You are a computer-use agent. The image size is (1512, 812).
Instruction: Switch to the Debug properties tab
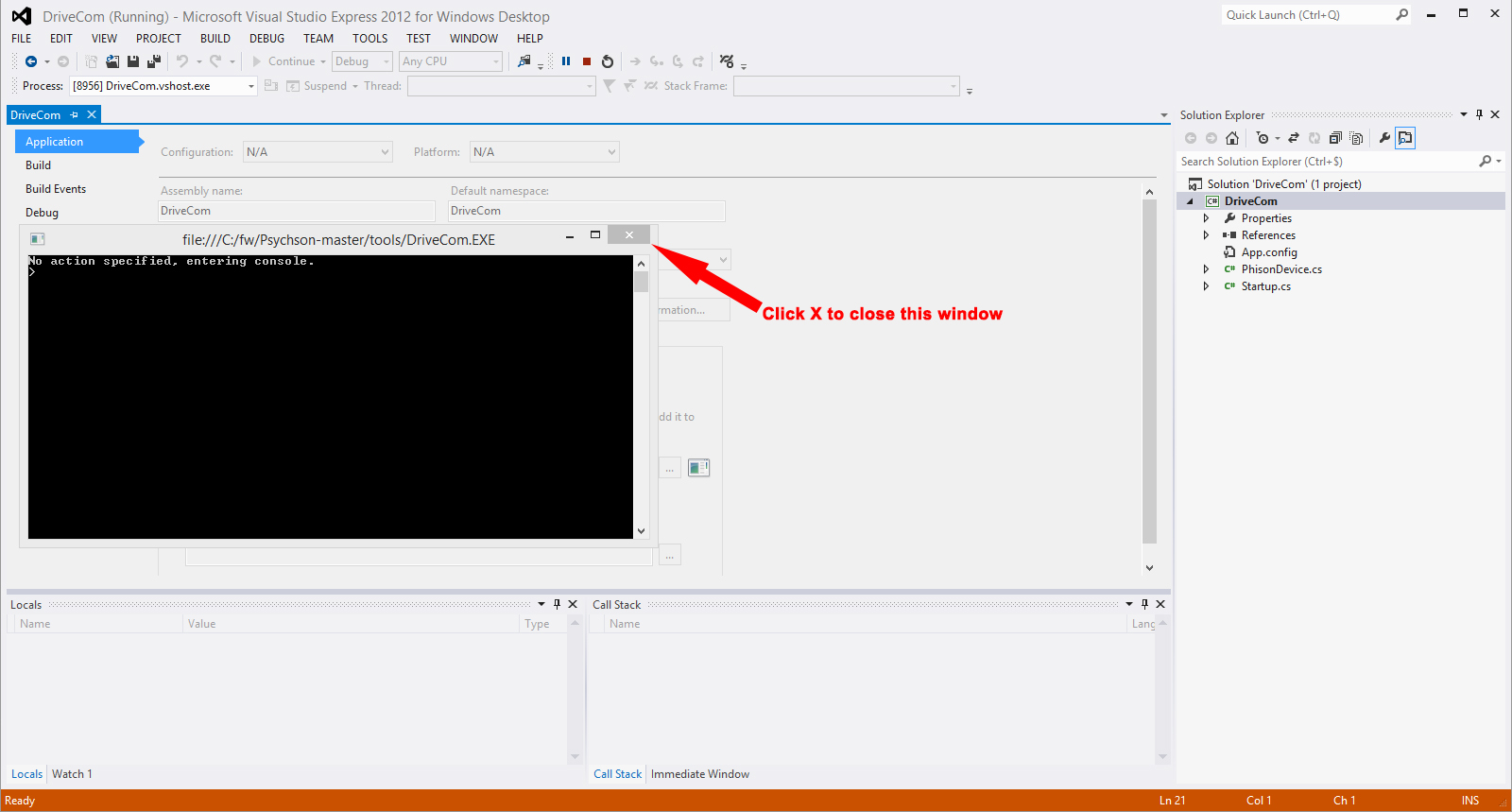(x=42, y=213)
